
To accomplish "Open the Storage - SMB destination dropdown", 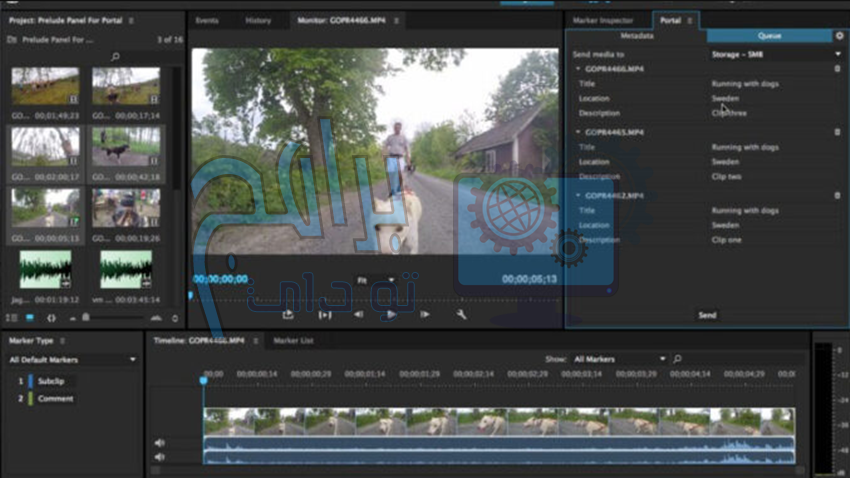I will (776, 54).
